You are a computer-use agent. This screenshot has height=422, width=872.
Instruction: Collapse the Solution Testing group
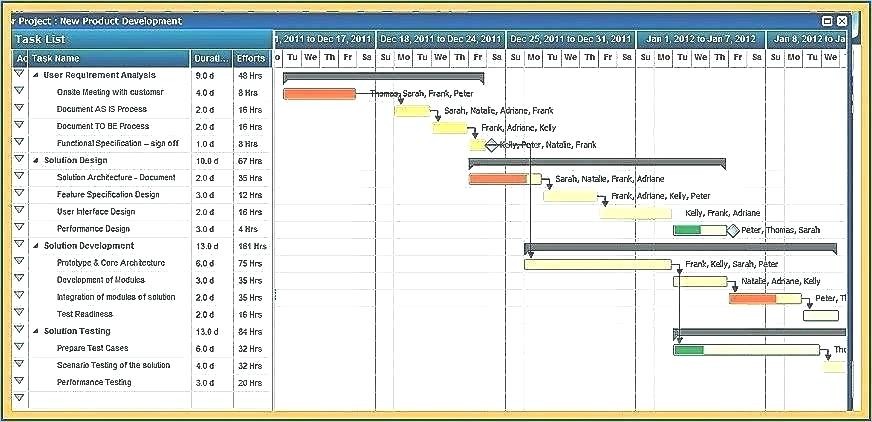point(36,330)
